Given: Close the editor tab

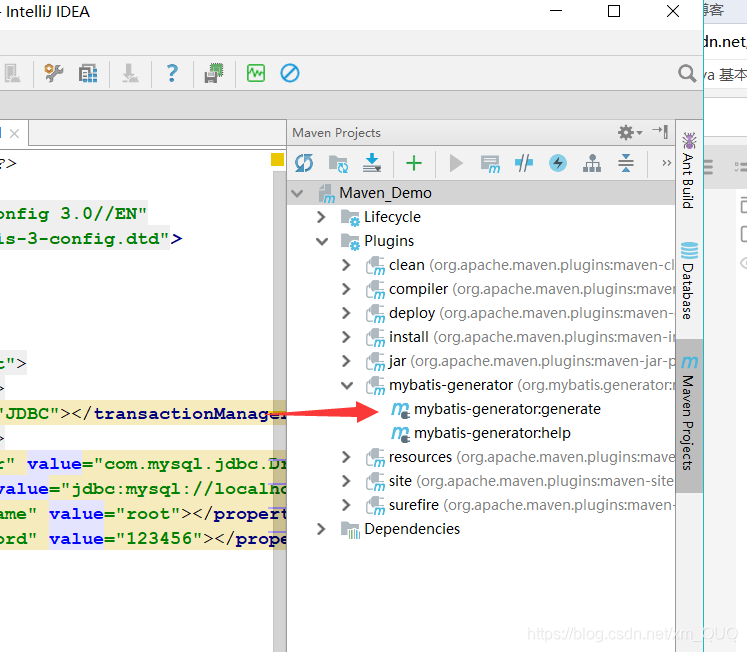Looking at the screenshot, I should (x=14, y=133).
